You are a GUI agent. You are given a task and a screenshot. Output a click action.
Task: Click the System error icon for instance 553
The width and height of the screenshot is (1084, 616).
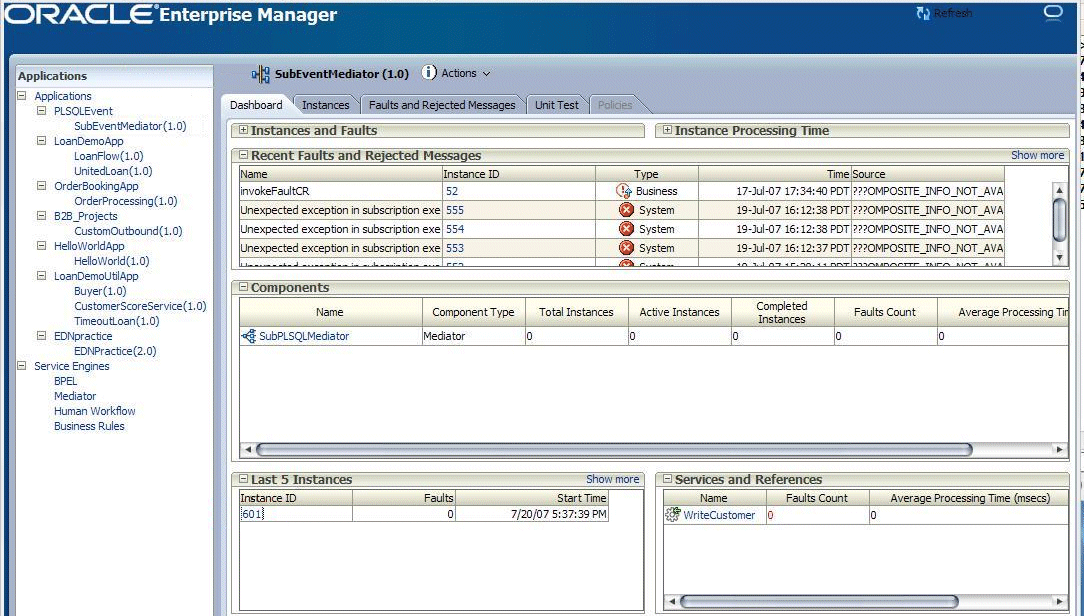(x=626, y=248)
